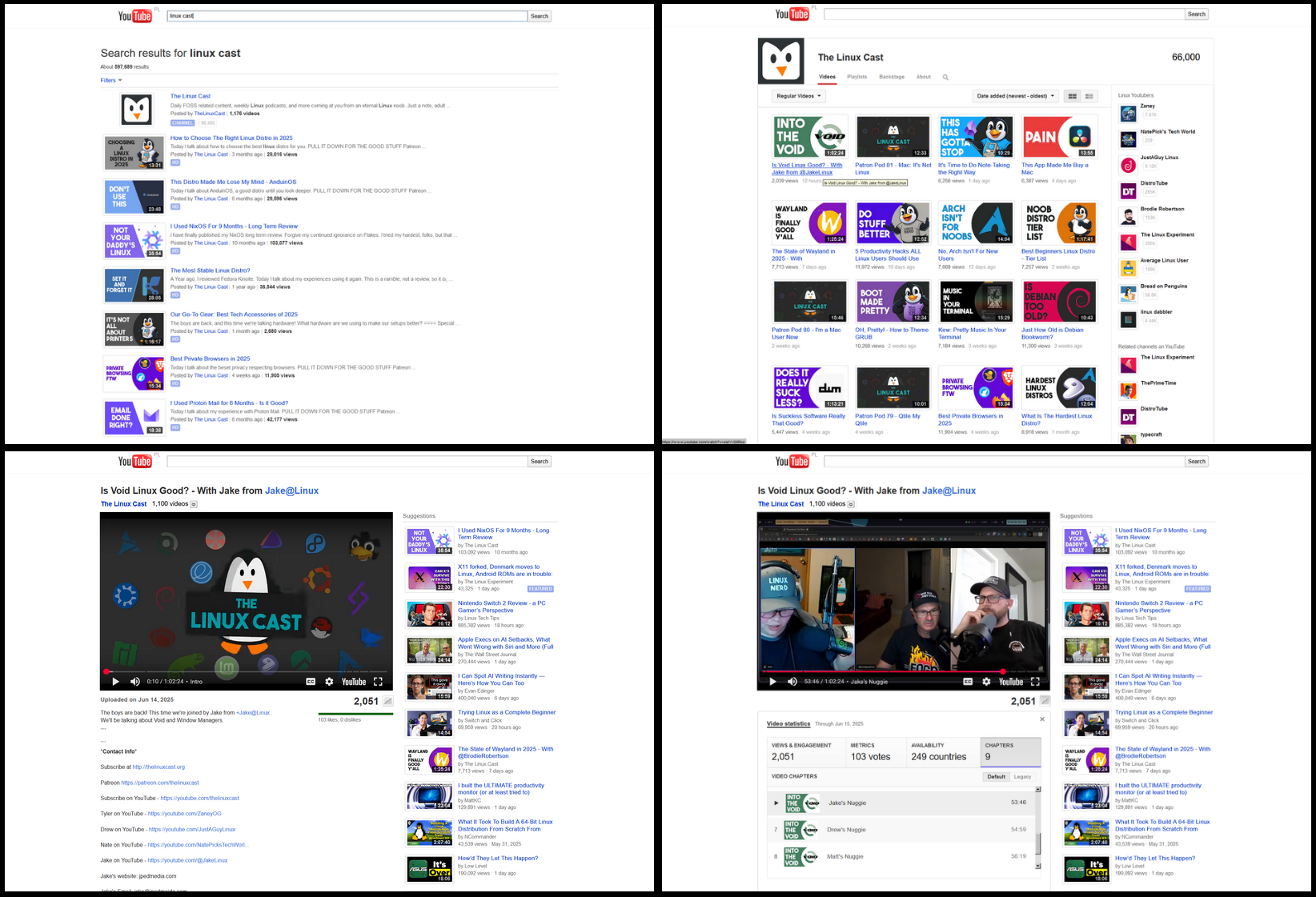Toggle CC captions in bottom-right Jake's Nuggie player
Image resolution: width=1316 pixels, height=897 pixels.
click(968, 682)
